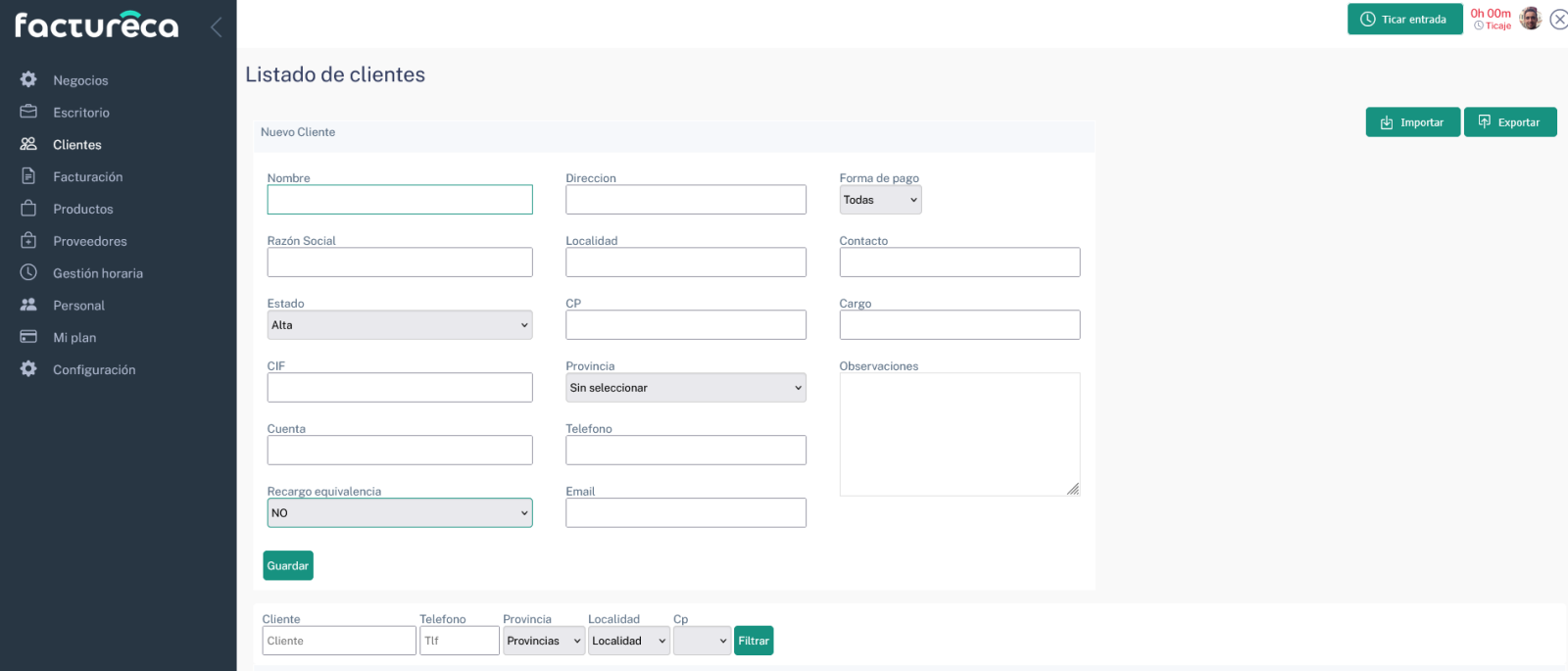
Task: Open the Estado dropdown
Action: tap(399, 325)
